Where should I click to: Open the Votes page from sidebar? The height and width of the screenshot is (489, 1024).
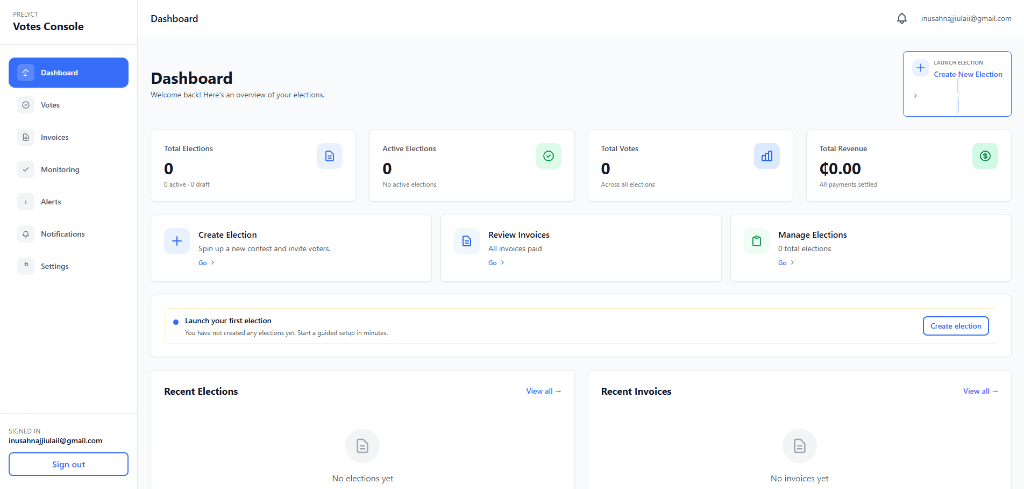pyautogui.click(x=50, y=105)
